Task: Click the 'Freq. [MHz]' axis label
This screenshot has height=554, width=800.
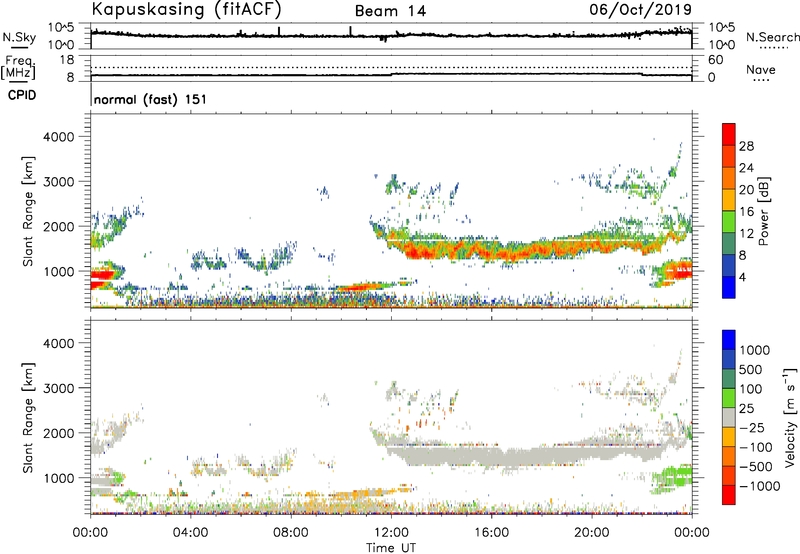Action: pos(18,67)
